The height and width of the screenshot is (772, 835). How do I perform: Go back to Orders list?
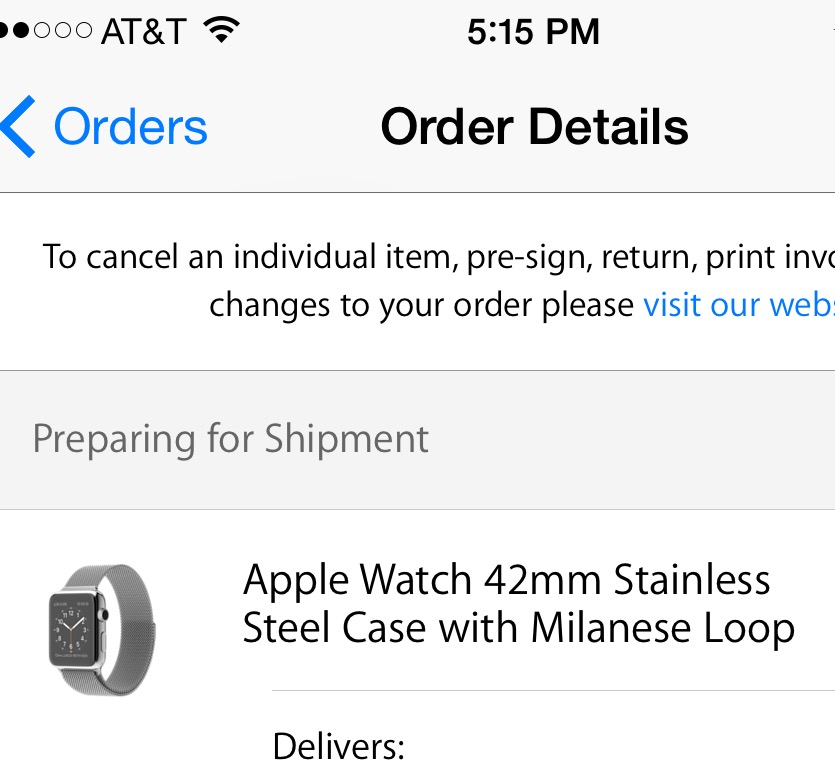[130, 127]
